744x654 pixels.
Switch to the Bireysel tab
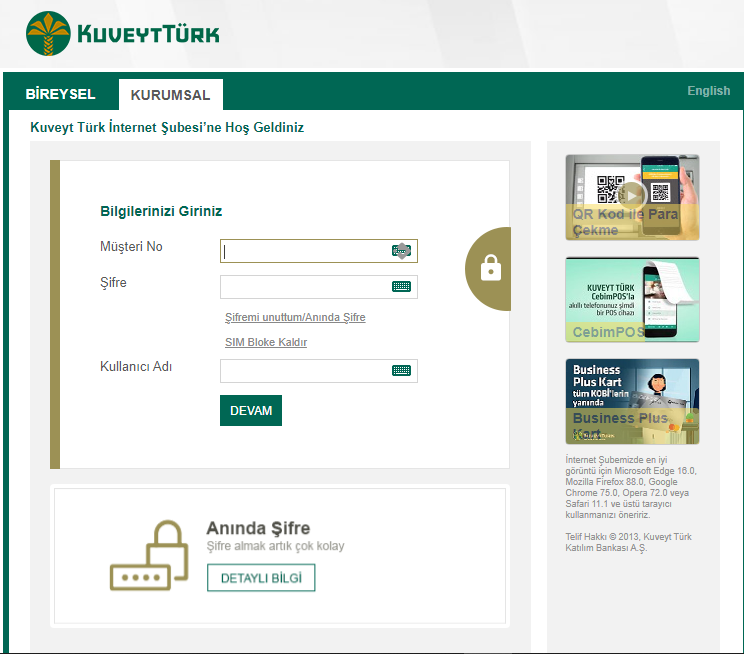click(60, 94)
